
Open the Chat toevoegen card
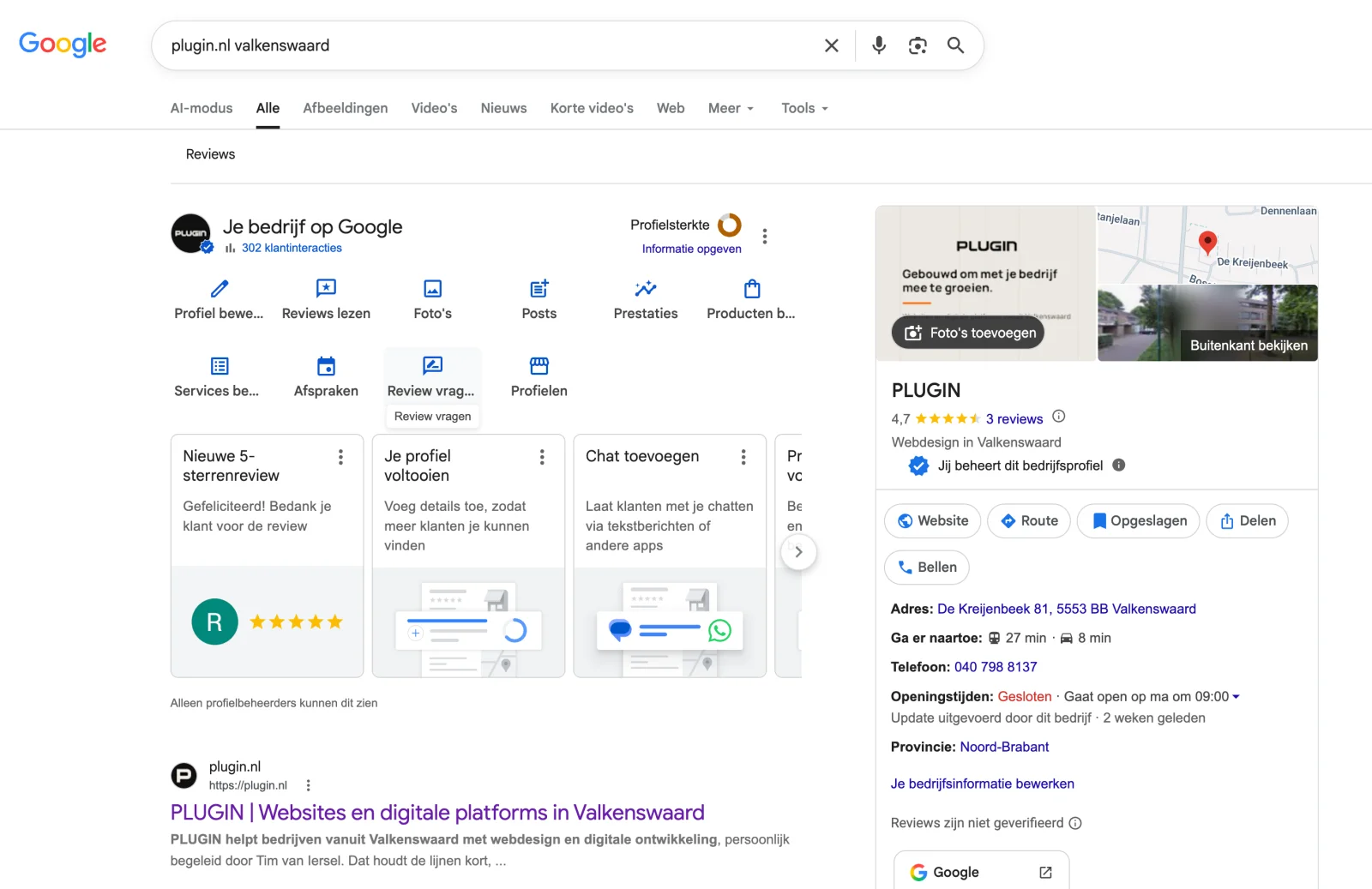tap(670, 556)
